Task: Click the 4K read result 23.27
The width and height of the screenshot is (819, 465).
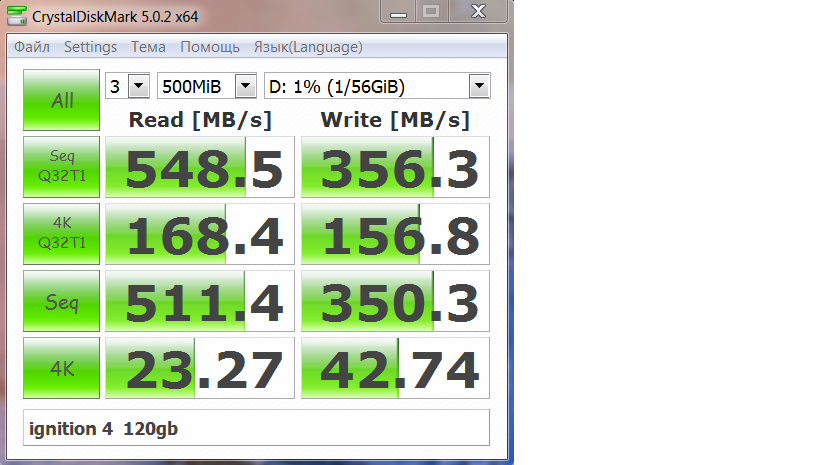Action: [200, 368]
